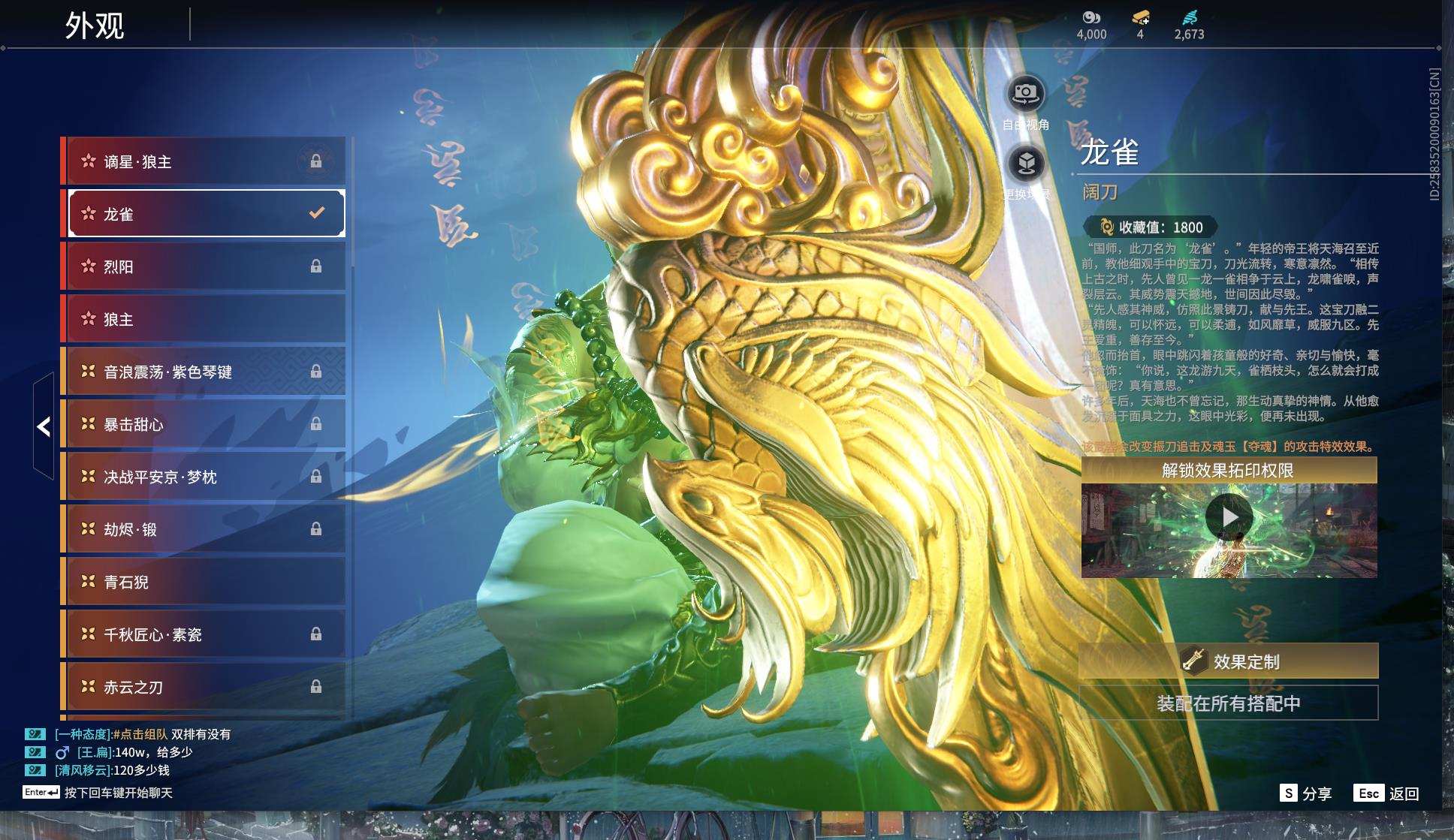Click the lock icon on 赤云之刃
The image size is (1454, 840).
316,687
